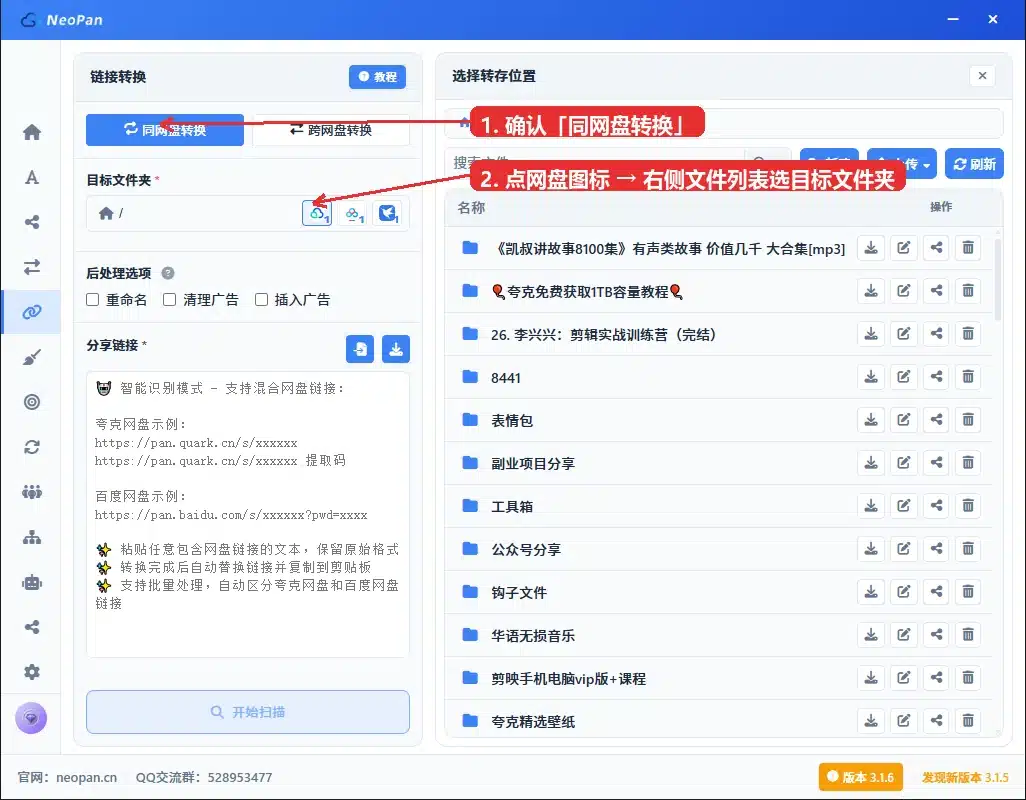Click the 发现新版本 3.1.5 link
The width and height of the screenshot is (1026, 800).
tap(965, 777)
